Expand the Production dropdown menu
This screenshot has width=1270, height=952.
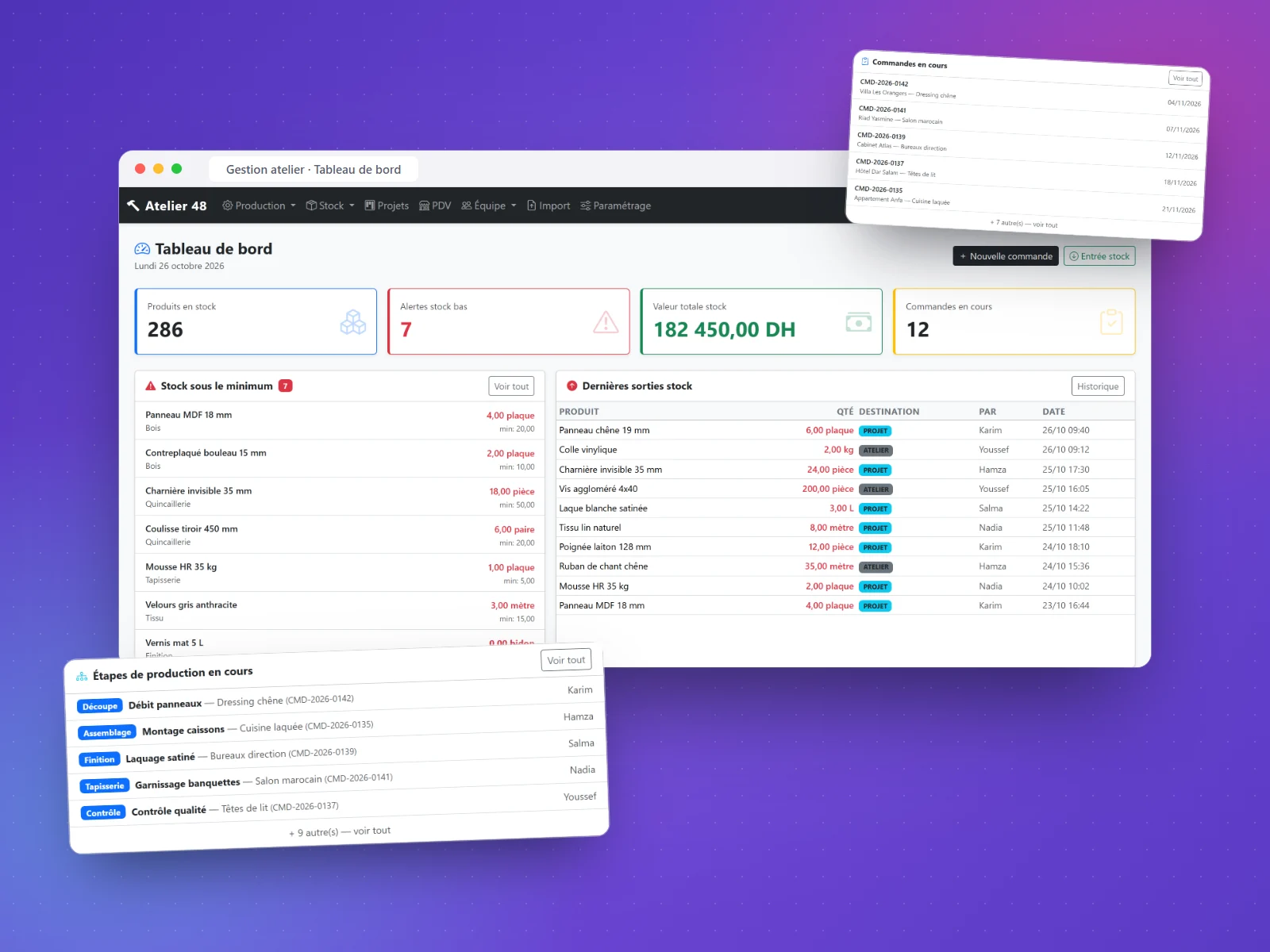[260, 205]
